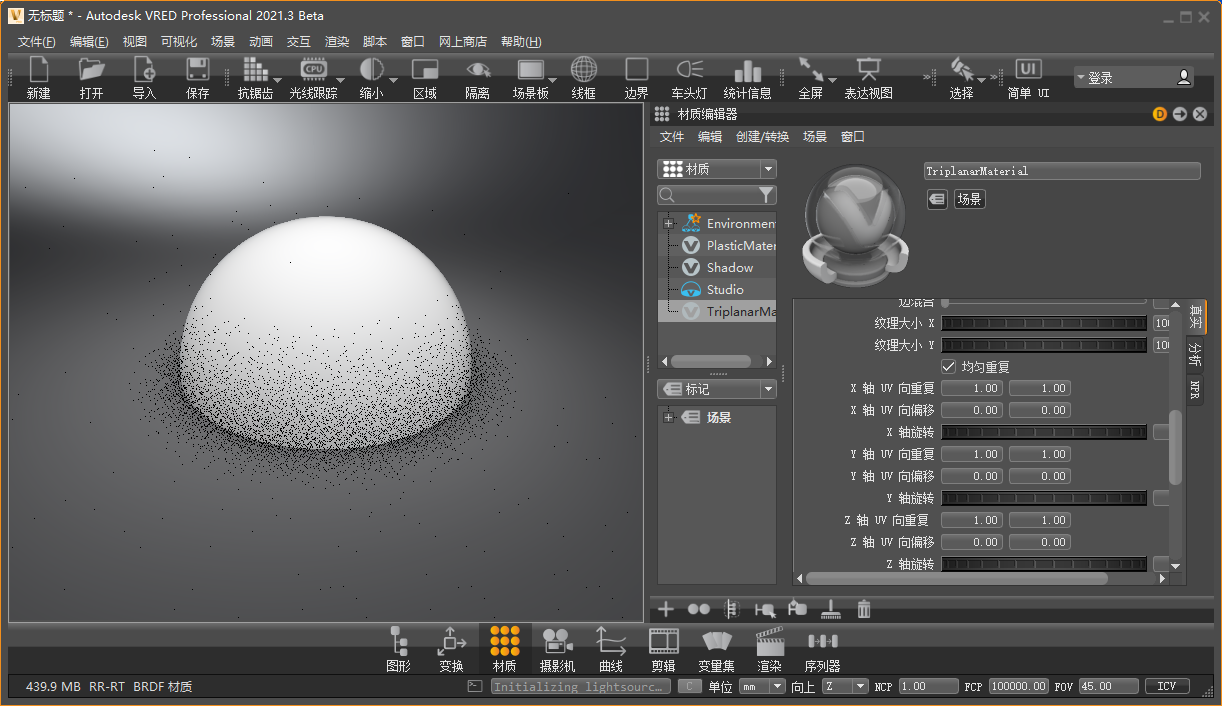Click the 线框 wireframe globe icon

[584, 70]
